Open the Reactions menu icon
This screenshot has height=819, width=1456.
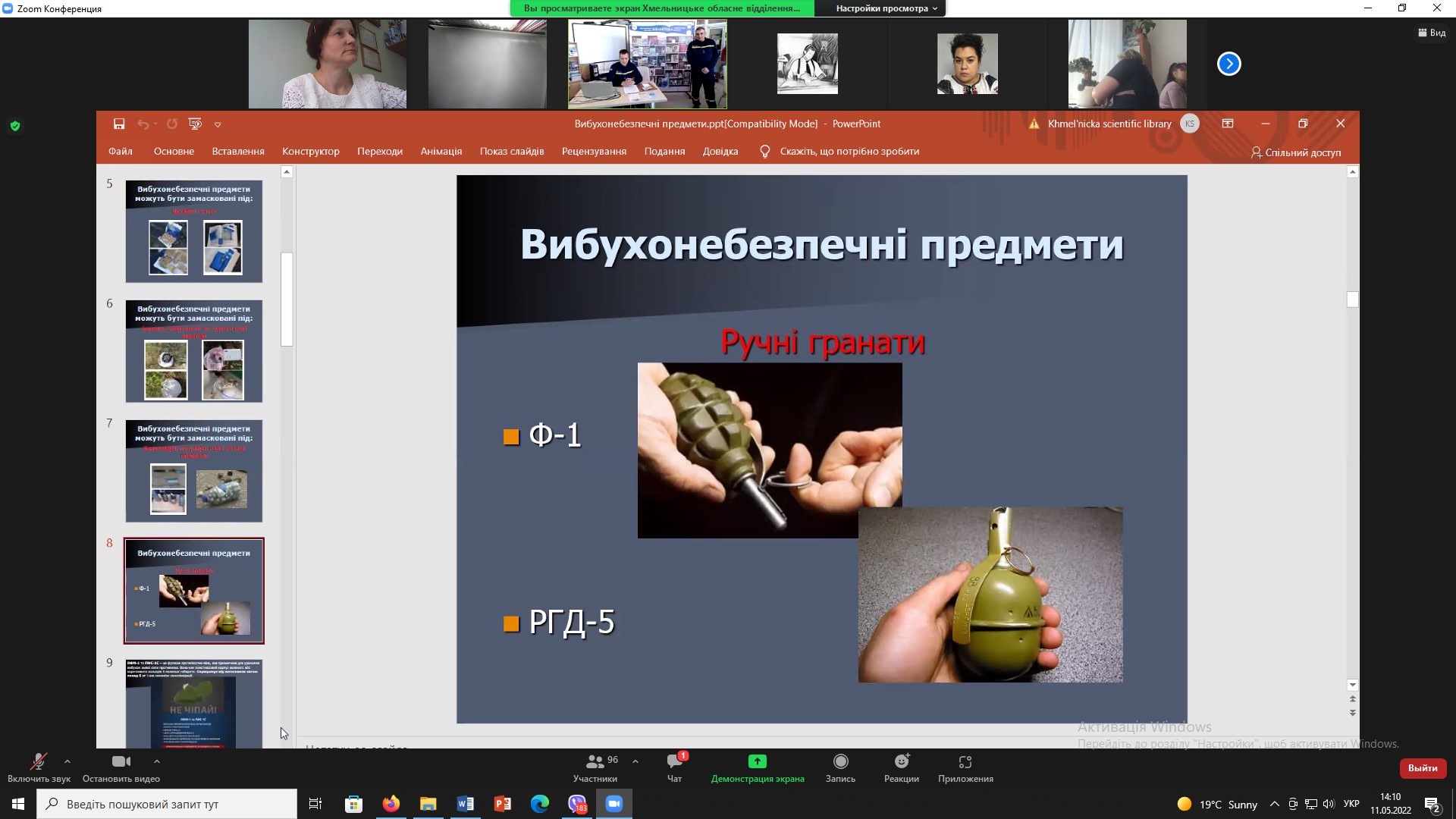pos(901,762)
